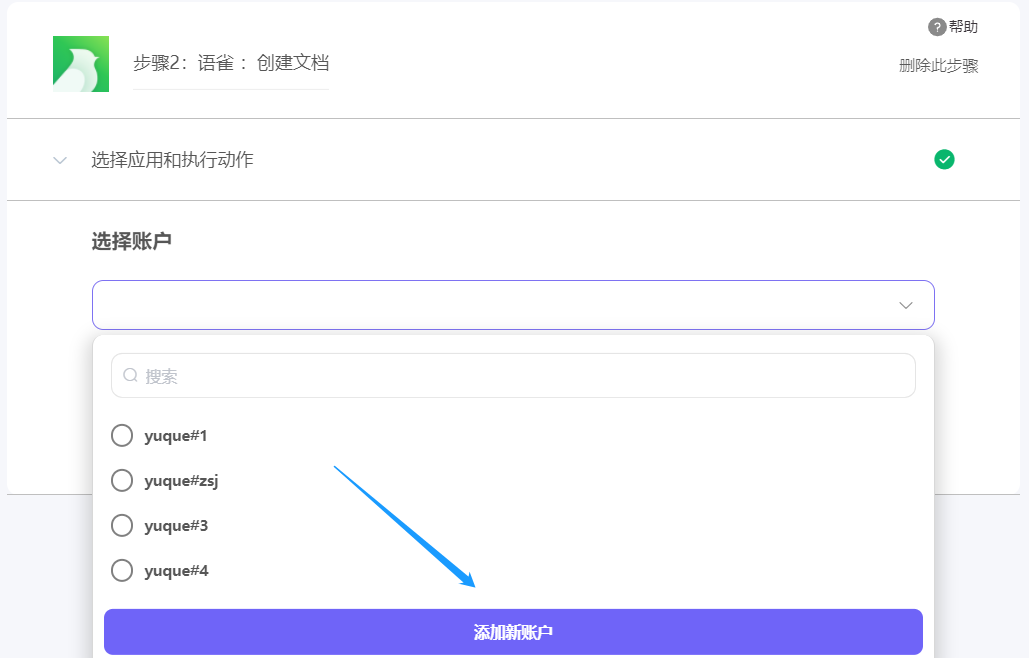Click the yuque#3 label text
This screenshot has width=1029, height=658.
click(176, 525)
